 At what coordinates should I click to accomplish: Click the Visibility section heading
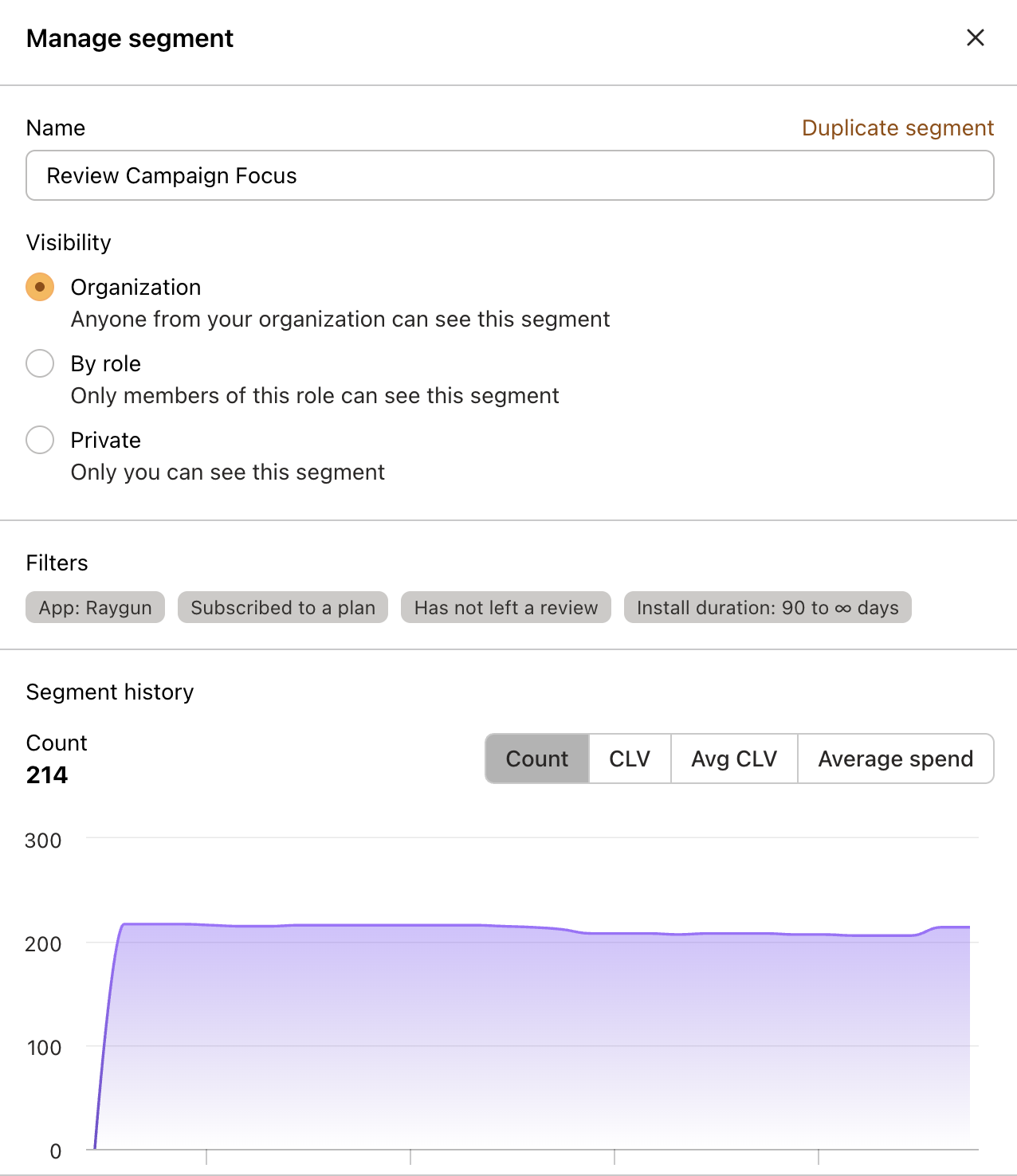tap(69, 242)
